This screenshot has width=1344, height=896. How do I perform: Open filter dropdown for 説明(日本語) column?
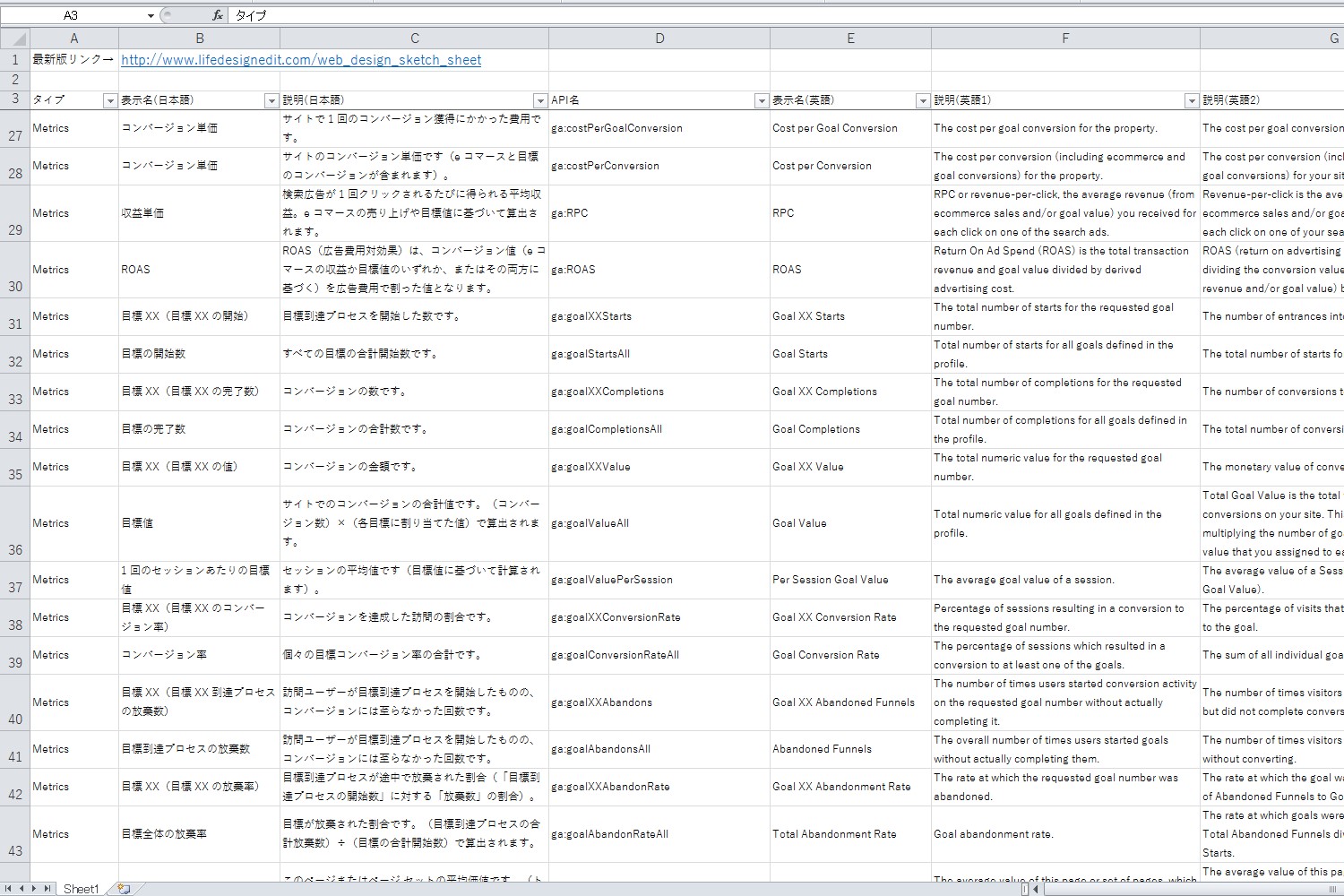pyautogui.click(x=540, y=101)
